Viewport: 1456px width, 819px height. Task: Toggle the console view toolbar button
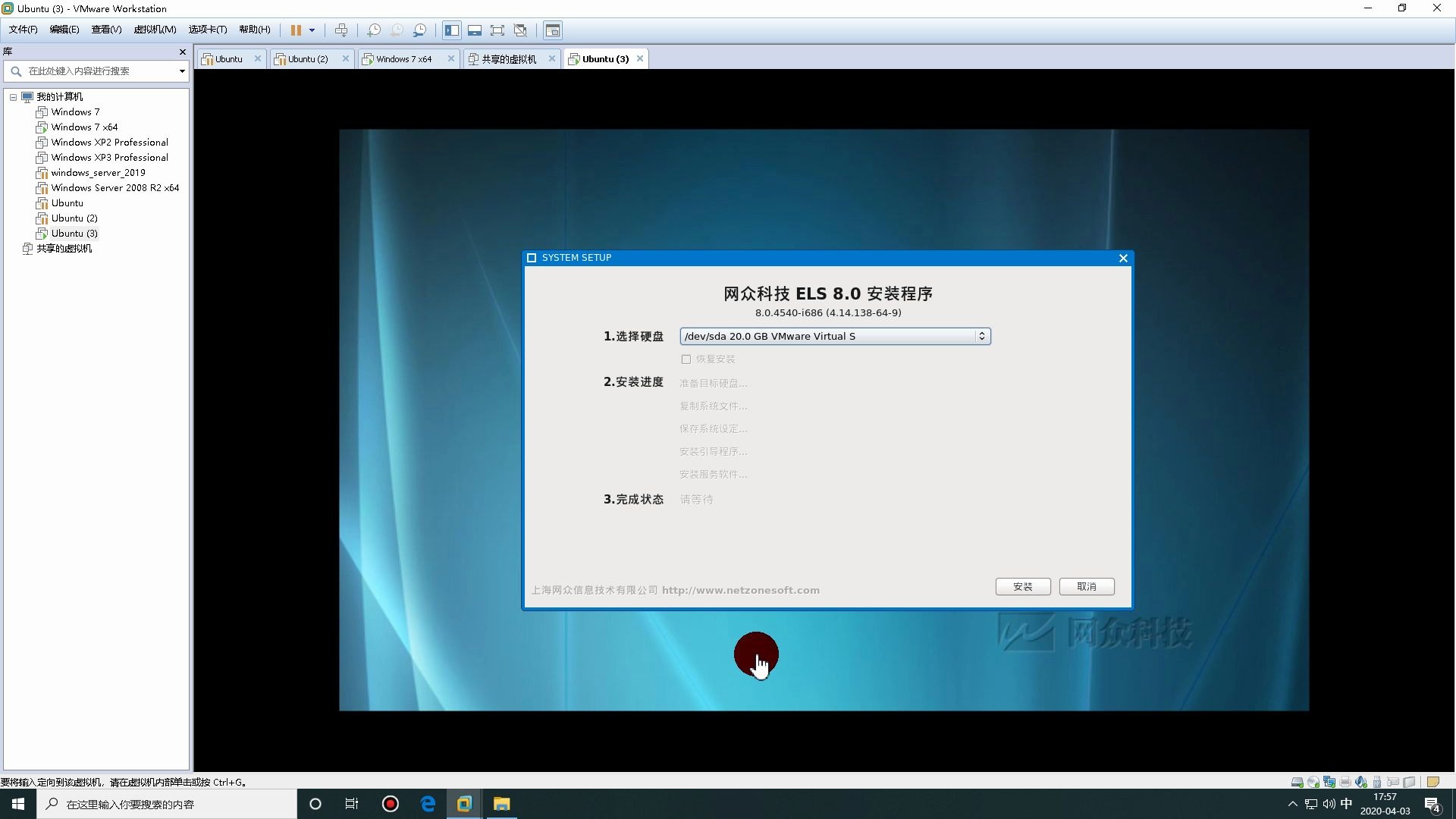tap(553, 30)
